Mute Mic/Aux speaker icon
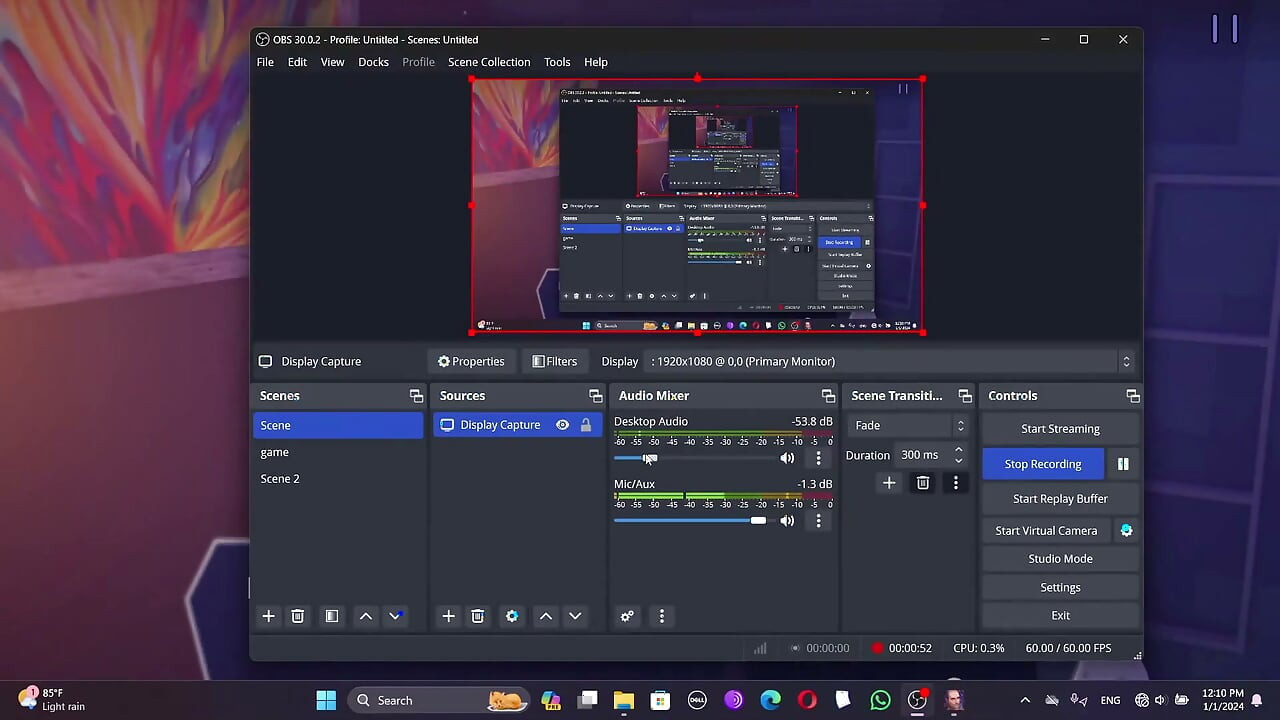1280x720 pixels. (x=787, y=520)
